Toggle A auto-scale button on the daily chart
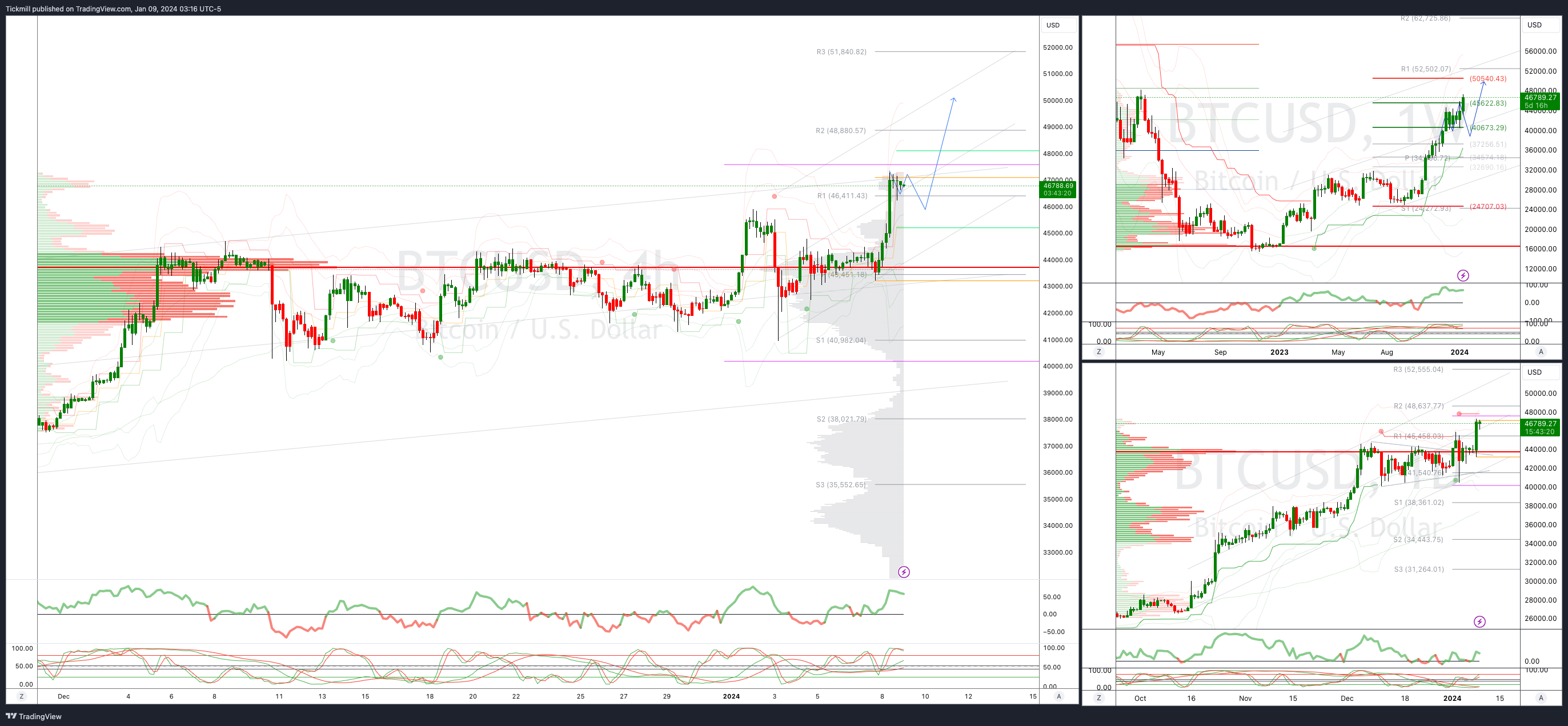 point(1541,698)
